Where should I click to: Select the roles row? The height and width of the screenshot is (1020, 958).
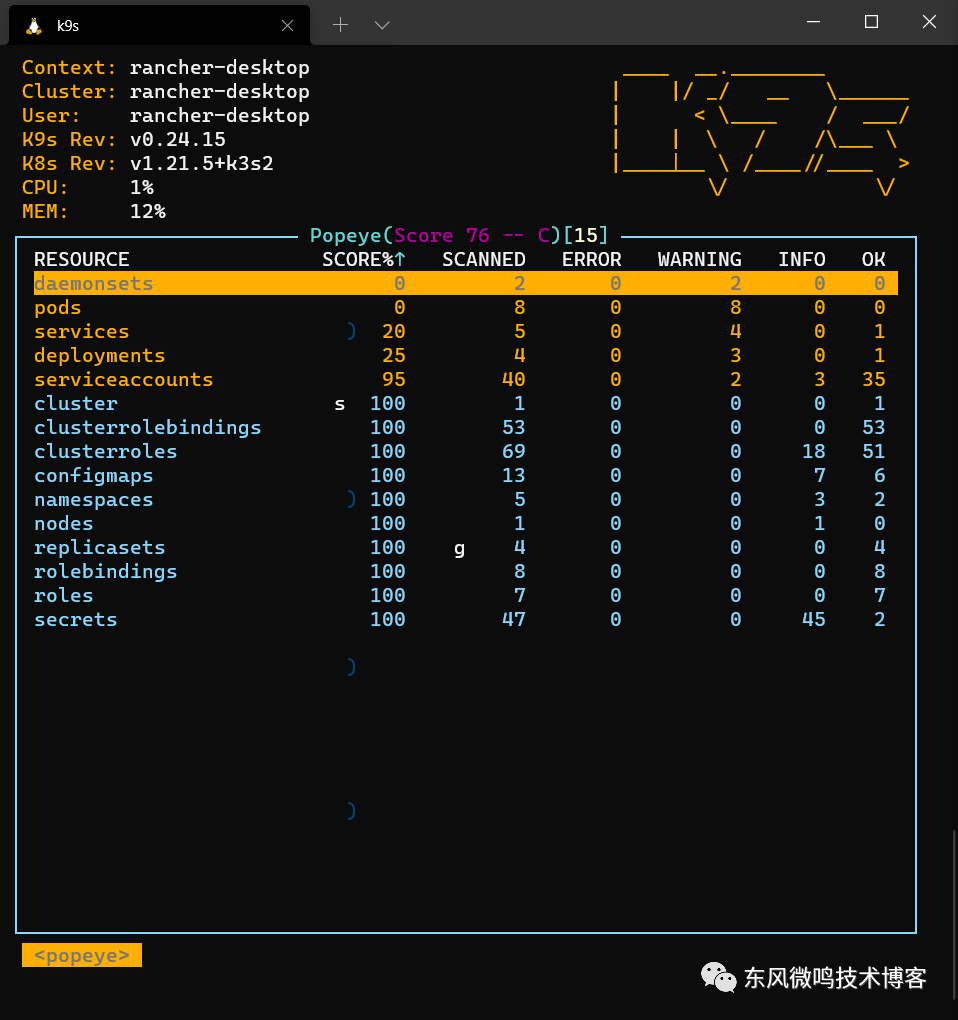point(466,597)
